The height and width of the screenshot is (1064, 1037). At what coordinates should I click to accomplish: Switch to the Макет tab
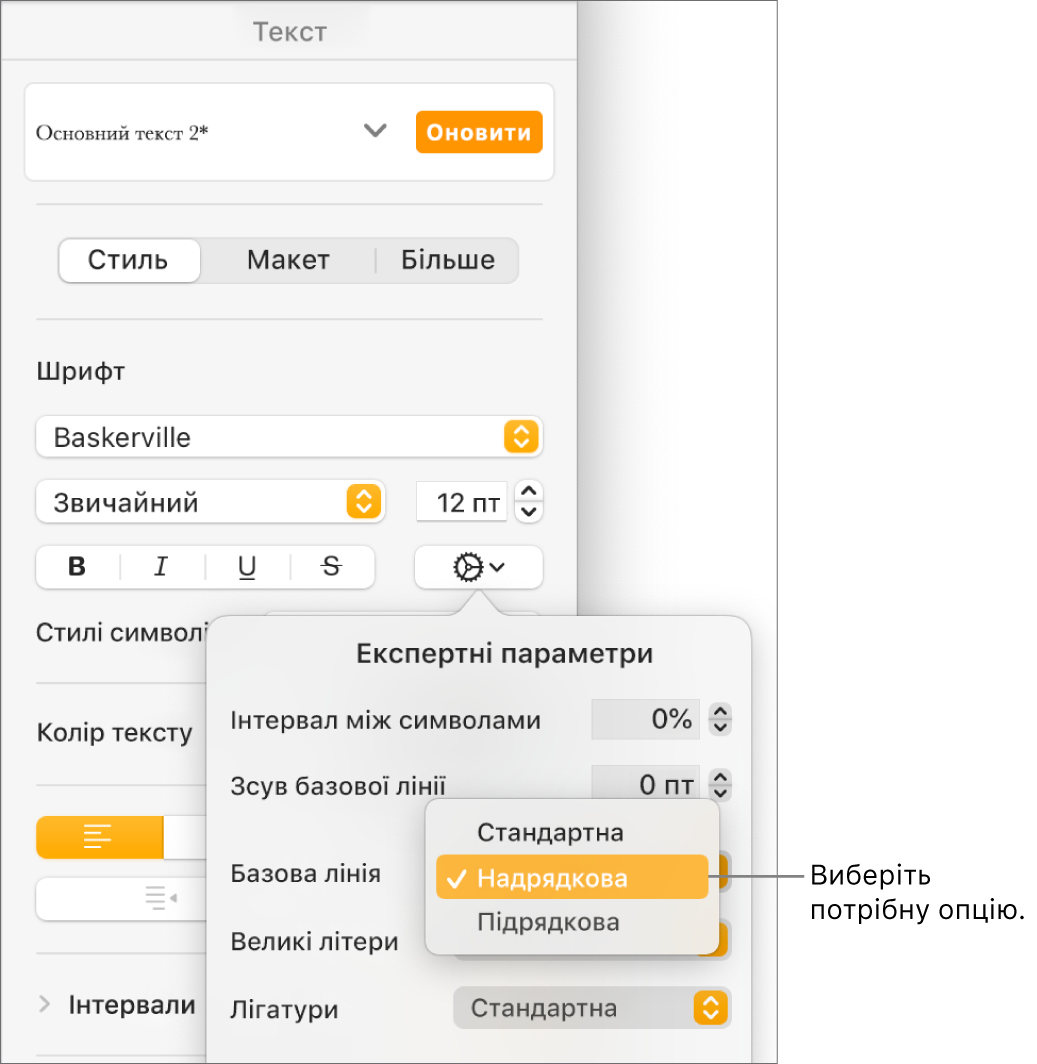[x=288, y=261]
